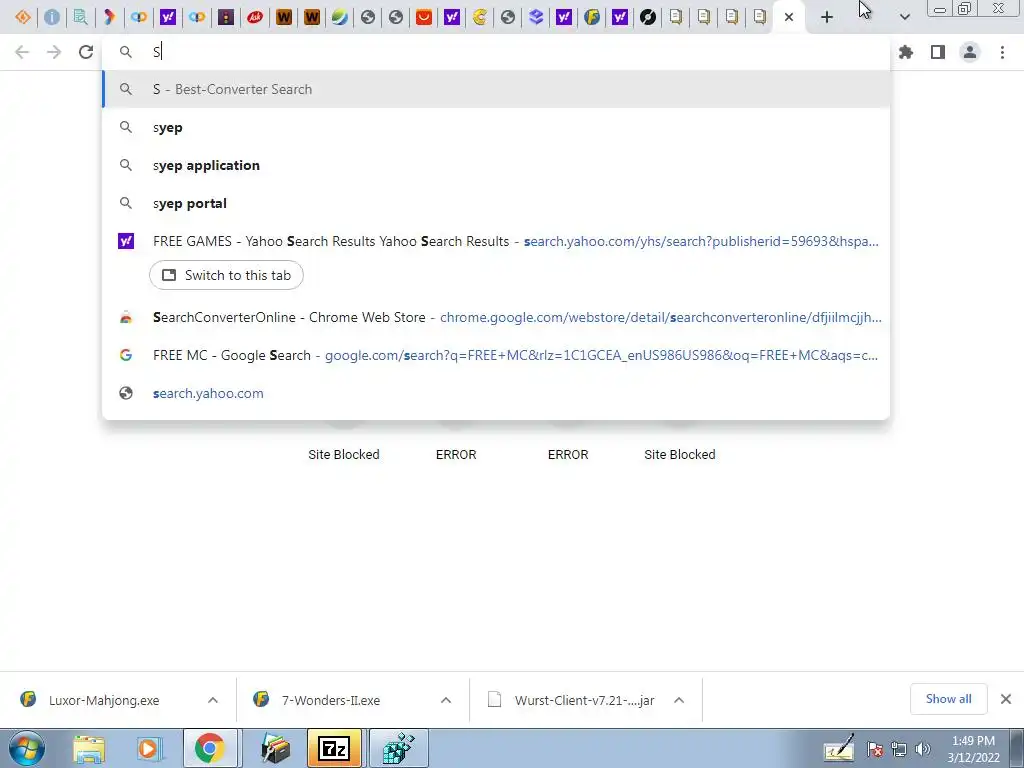Open the profile avatar menu
Screen dimensions: 1024x768
point(970,52)
